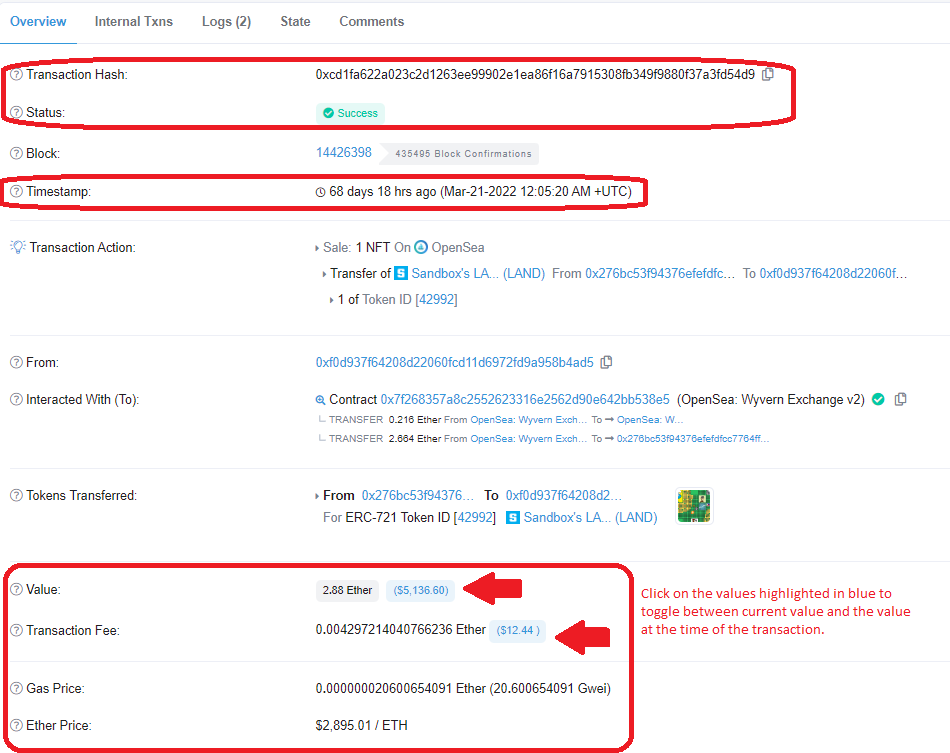Click help icon next to Transaction Fee
This screenshot has height=753, width=950.
click(x=16, y=631)
